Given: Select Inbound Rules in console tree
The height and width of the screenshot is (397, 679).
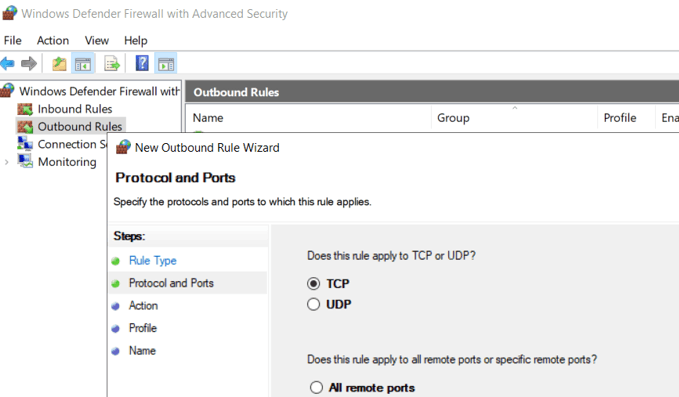Looking at the screenshot, I should tap(74, 109).
